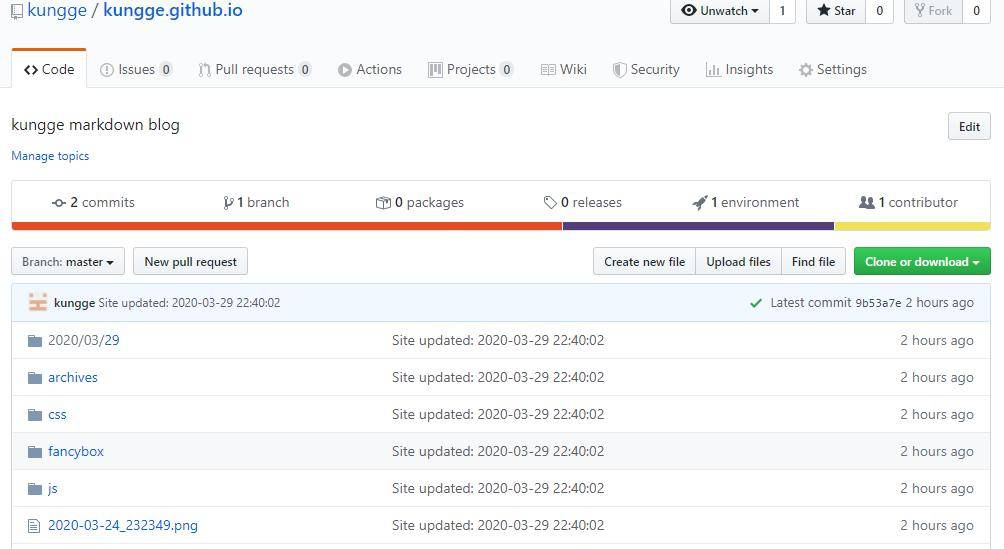Star this repository
Viewport: 1004px width, 549px height.
click(x=836, y=11)
